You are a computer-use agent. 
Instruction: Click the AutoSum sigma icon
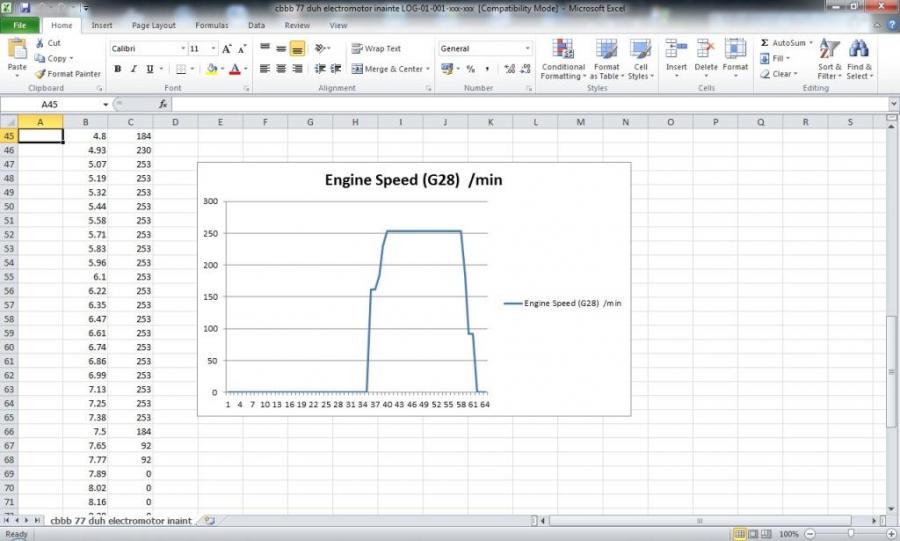click(765, 44)
